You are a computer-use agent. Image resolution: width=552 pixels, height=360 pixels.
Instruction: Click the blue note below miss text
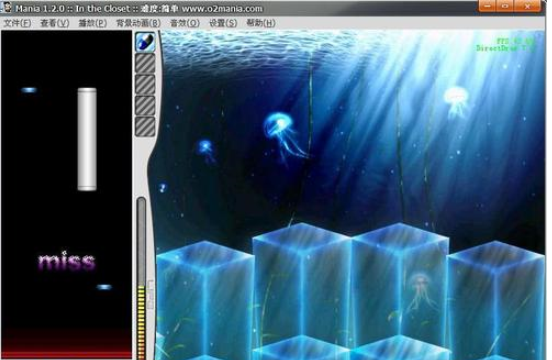click(104, 287)
